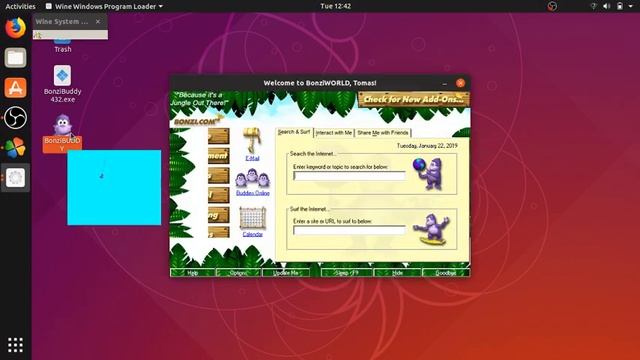Focus the keyword search input field
640x360 pixels.
(x=349, y=176)
